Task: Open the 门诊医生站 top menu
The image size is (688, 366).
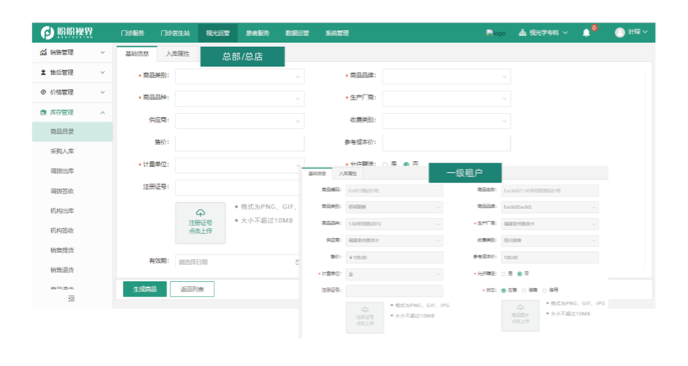Action: click(x=175, y=33)
